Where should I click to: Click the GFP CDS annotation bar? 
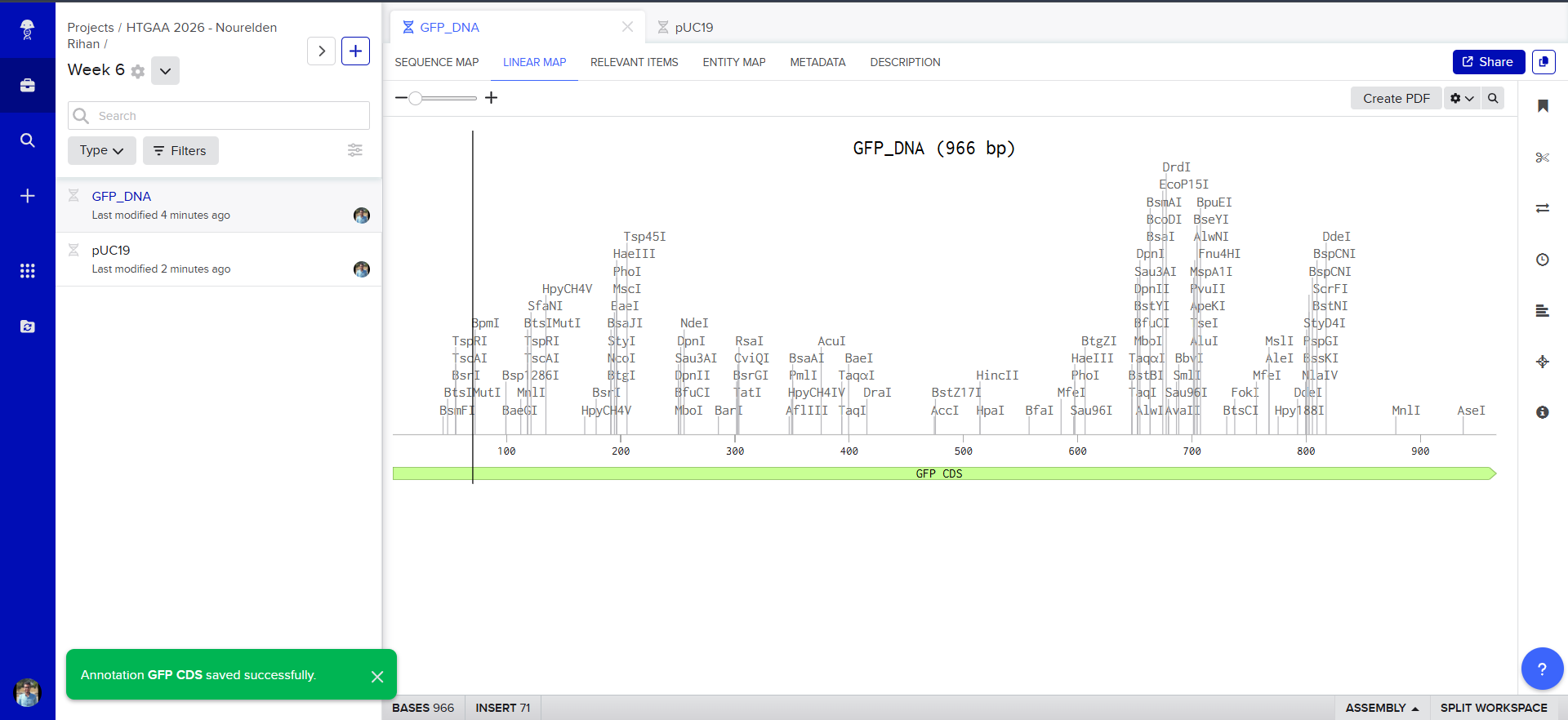pyautogui.click(x=944, y=473)
